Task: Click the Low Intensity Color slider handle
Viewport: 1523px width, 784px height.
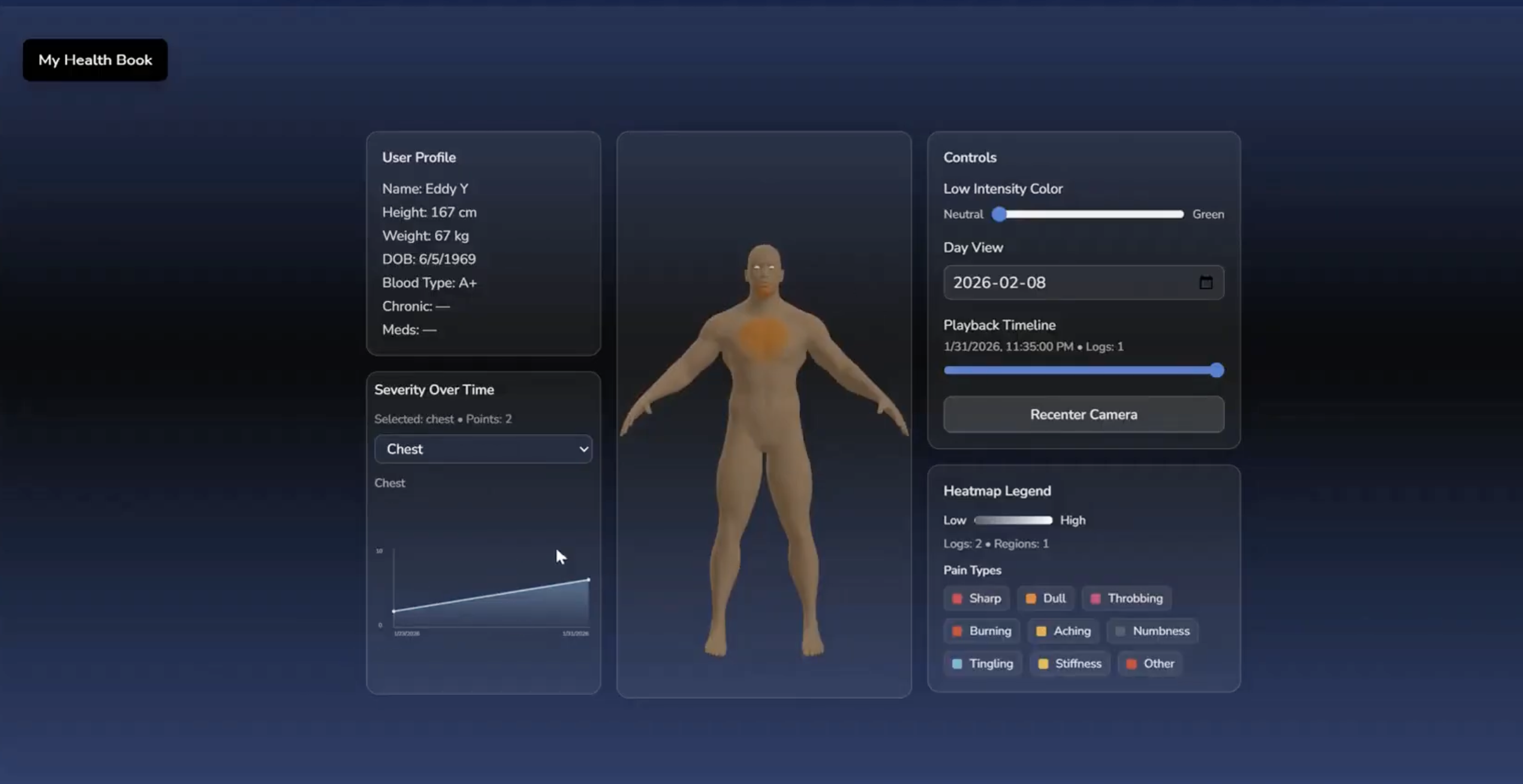Action: coord(999,214)
